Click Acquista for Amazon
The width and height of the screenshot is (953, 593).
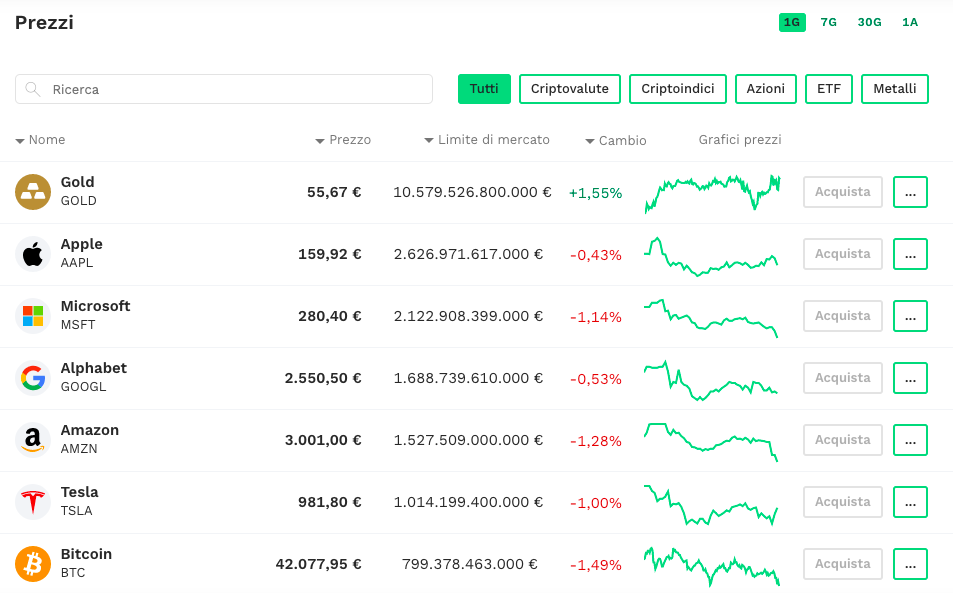(x=842, y=440)
